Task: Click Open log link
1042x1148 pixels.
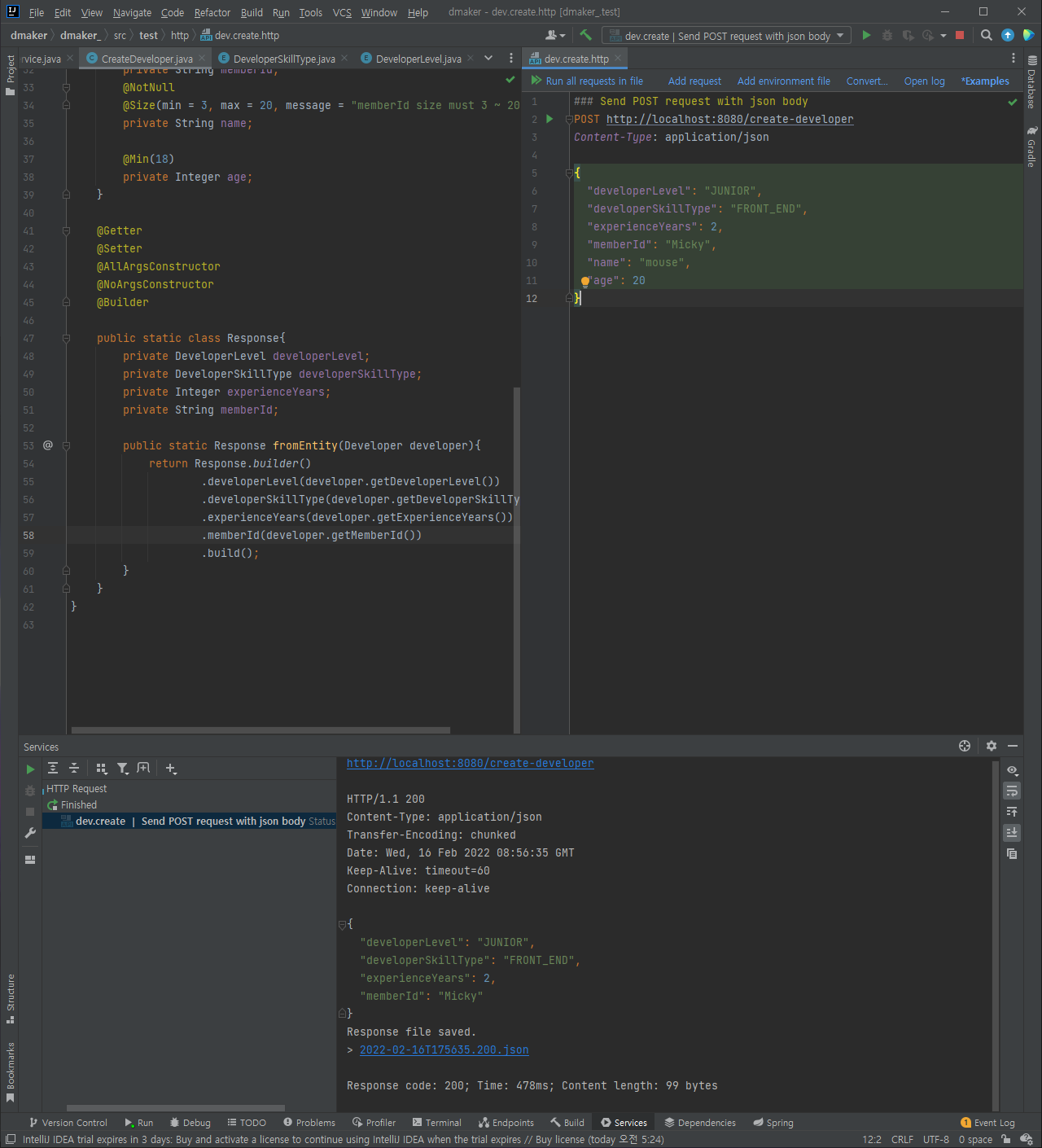Action: (924, 81)
